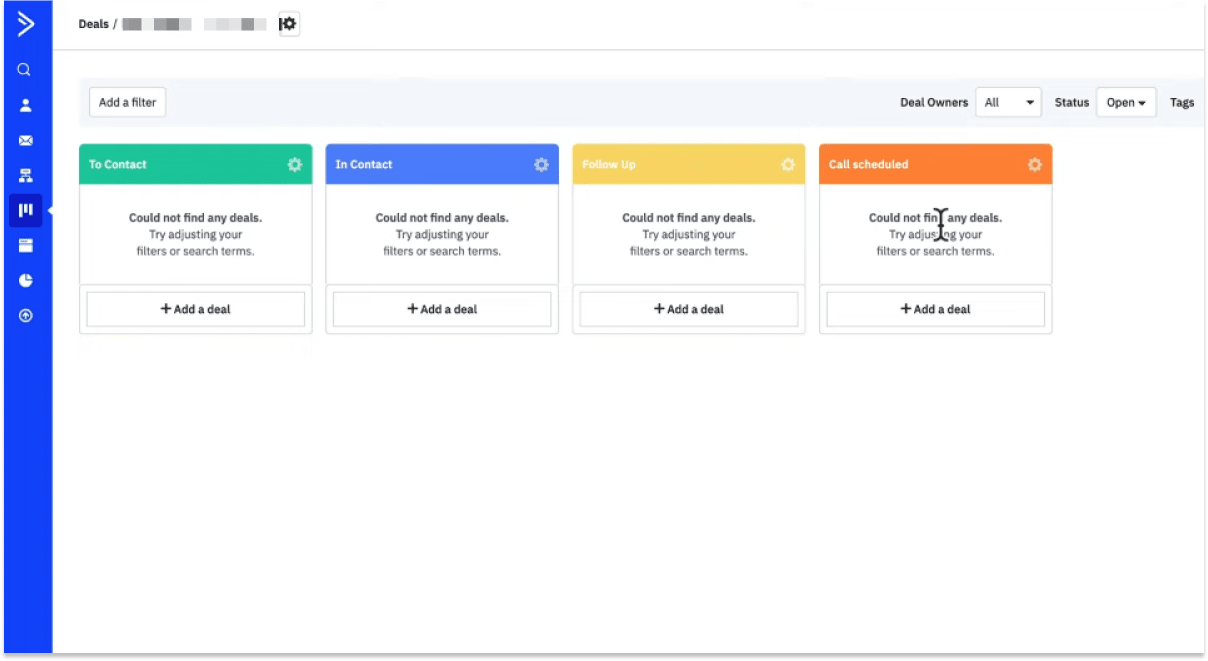Open the Tags filter
Image resolution: width=1208 pixels, height=661 pixels.
point(1182,101)
